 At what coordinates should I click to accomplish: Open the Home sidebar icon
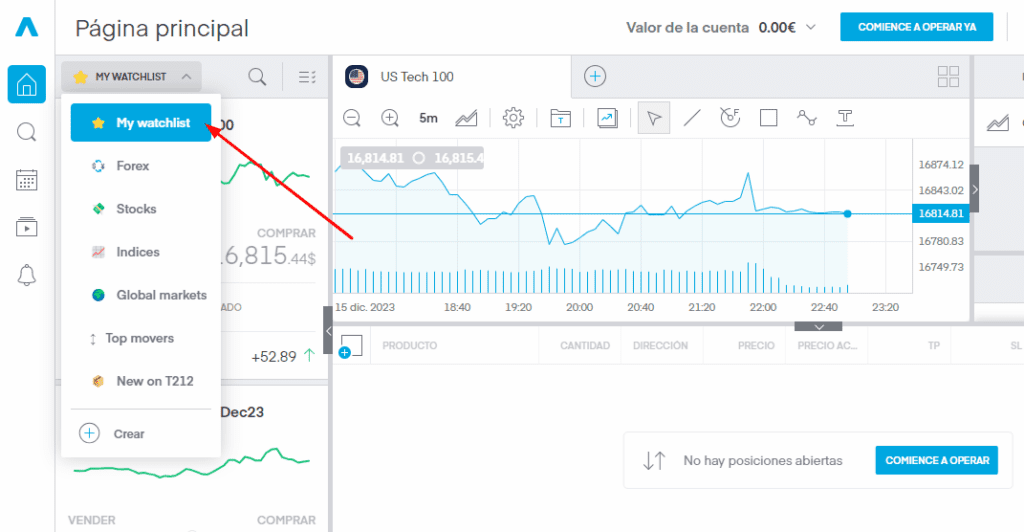click(x=27, y=84)
